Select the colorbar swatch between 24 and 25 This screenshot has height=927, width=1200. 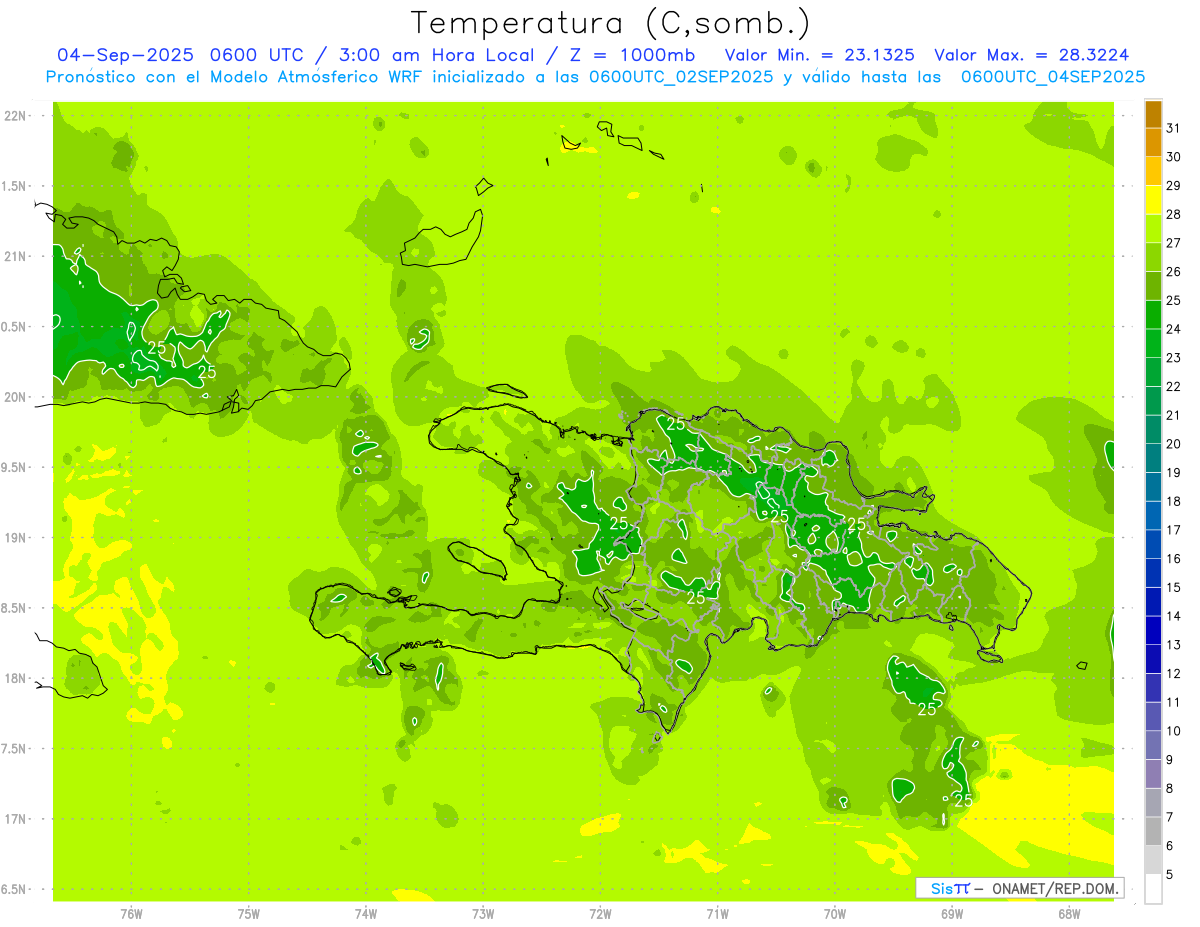[1153, 315]
